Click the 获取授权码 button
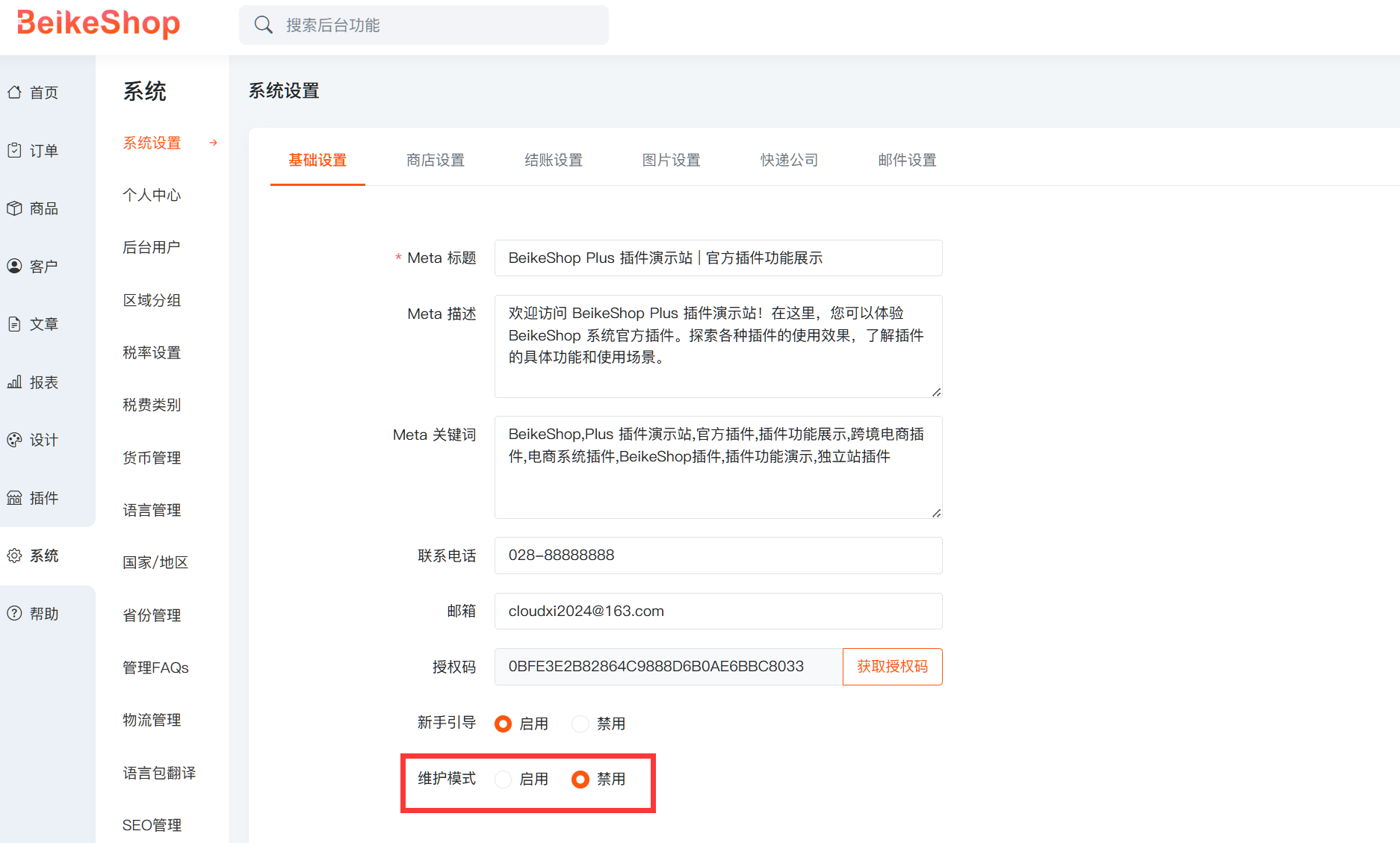The width and height of the screenshot is (1400, 843). 892,667
